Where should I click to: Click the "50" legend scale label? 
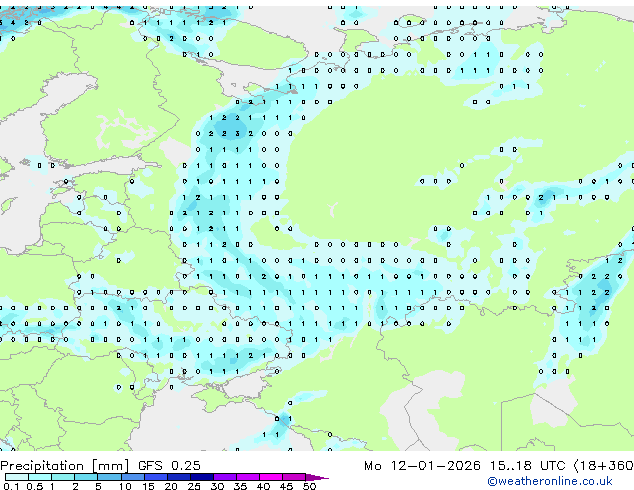(309, 486)
